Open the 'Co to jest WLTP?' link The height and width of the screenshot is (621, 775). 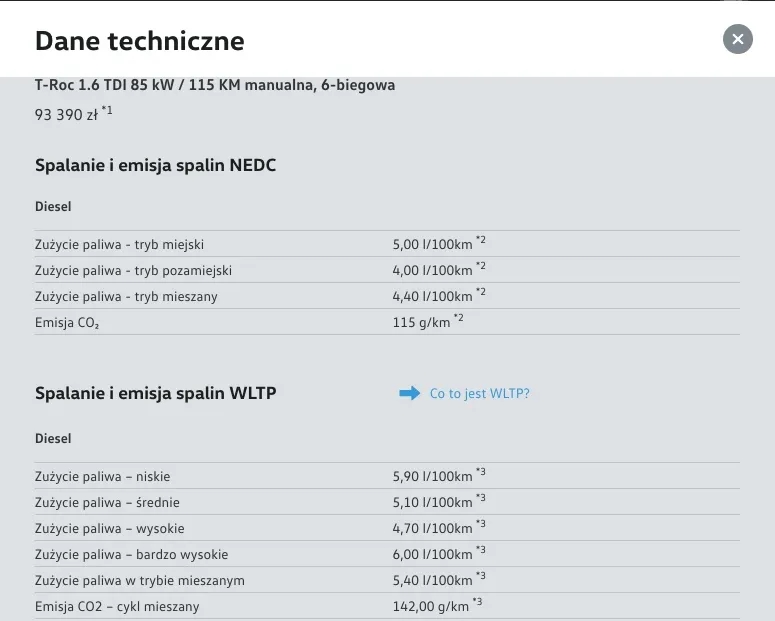(x=479, y=394)
